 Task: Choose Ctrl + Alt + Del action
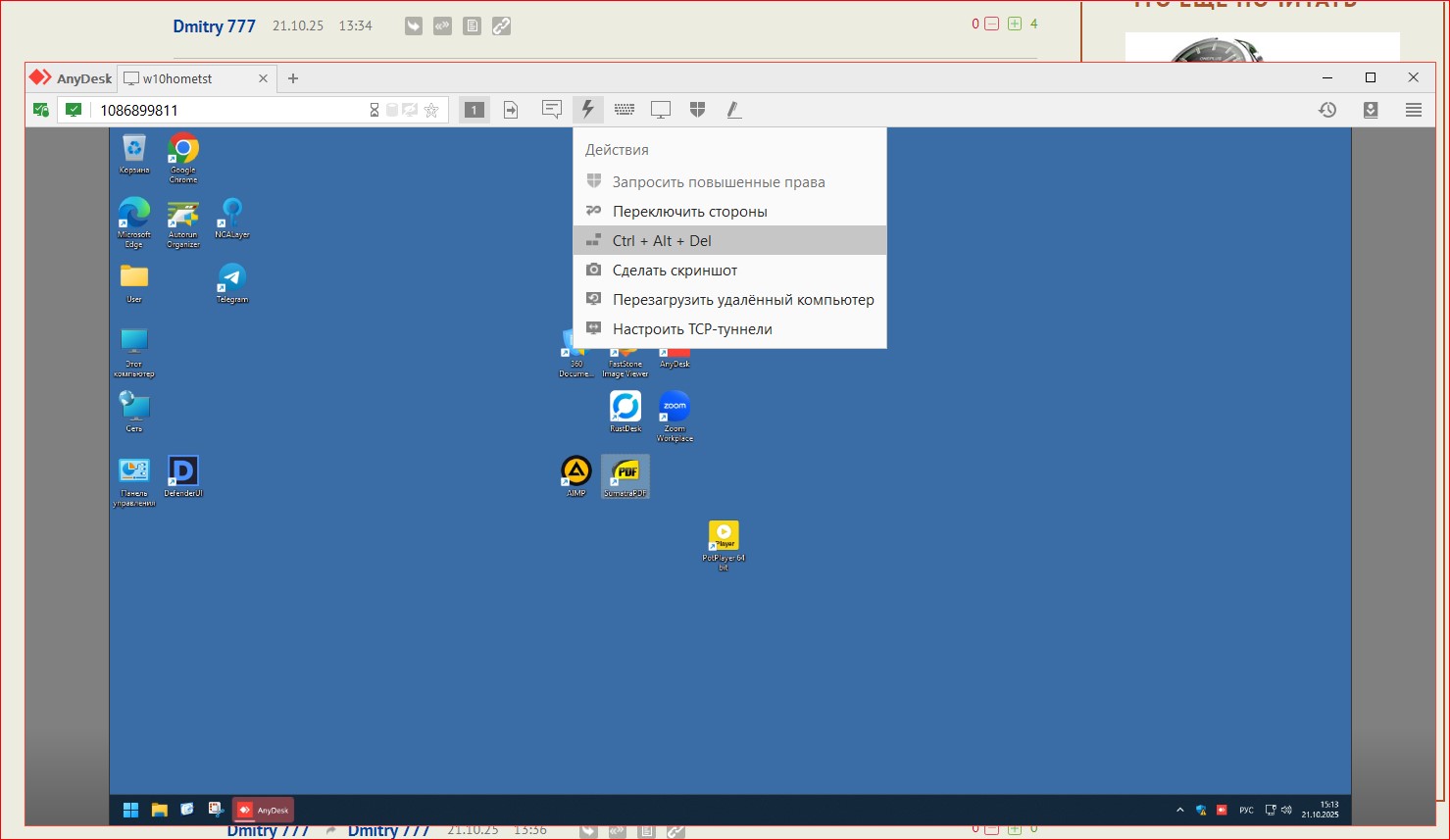pyautogui.click(x=662, y=241)
